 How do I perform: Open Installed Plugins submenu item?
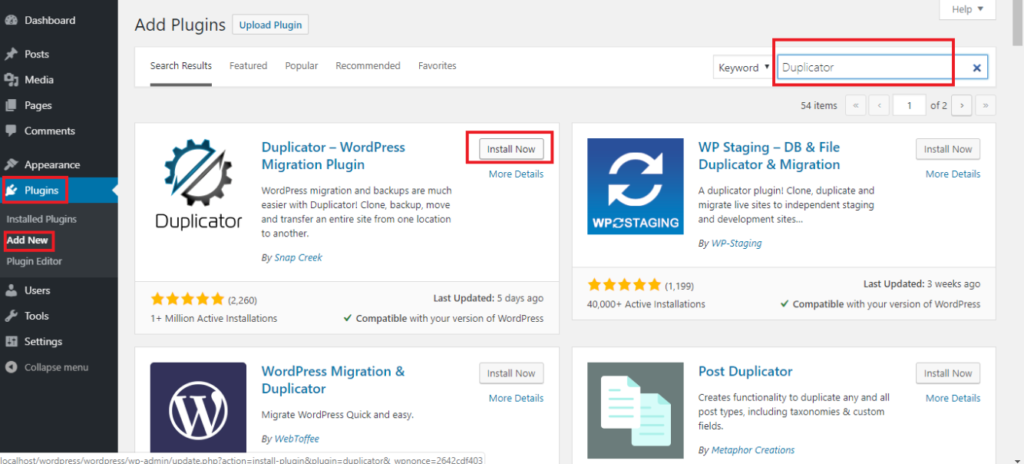(x=41, y=219)
